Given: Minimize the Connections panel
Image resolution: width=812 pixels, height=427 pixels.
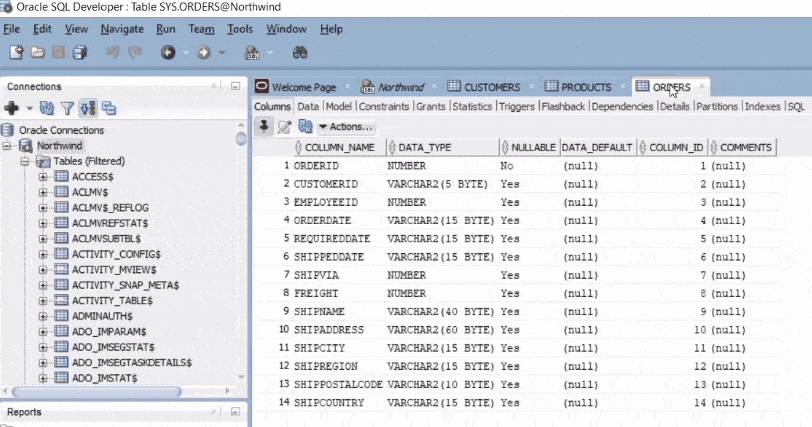Looking at the screenshot, I should pyautogui.click(x=236, y=86).
